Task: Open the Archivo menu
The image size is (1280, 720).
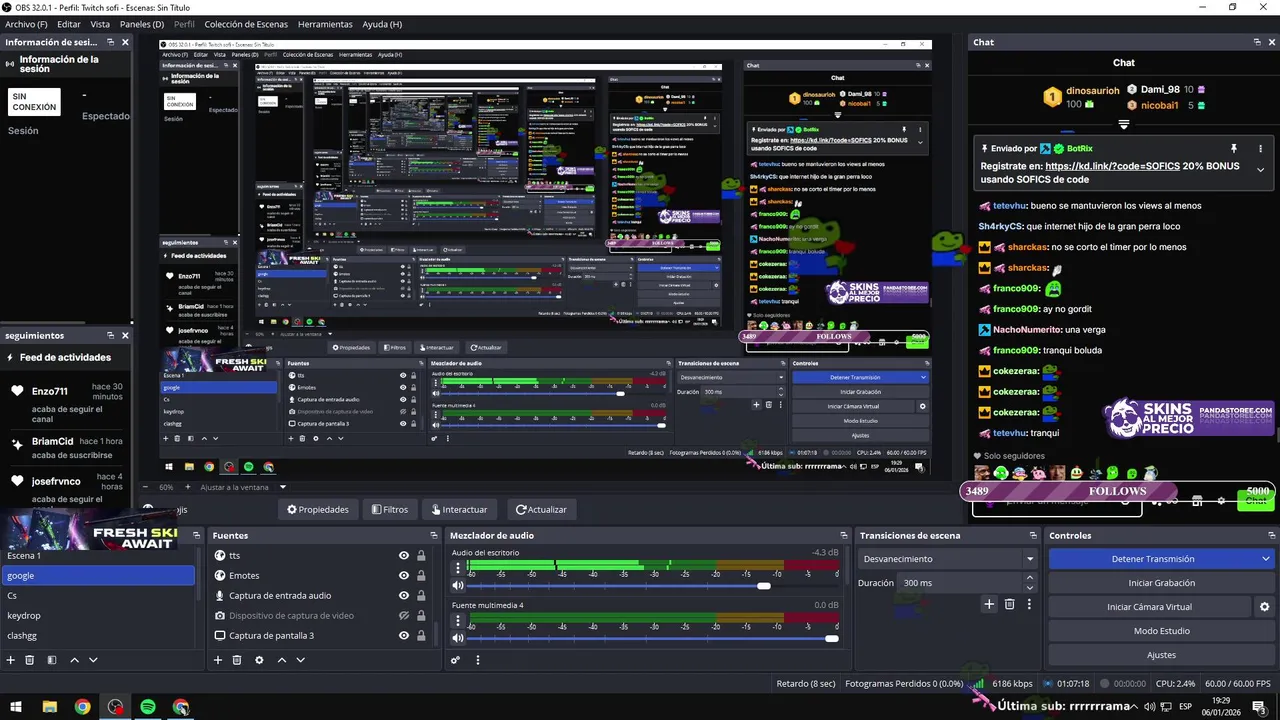Action: (26, 24)
